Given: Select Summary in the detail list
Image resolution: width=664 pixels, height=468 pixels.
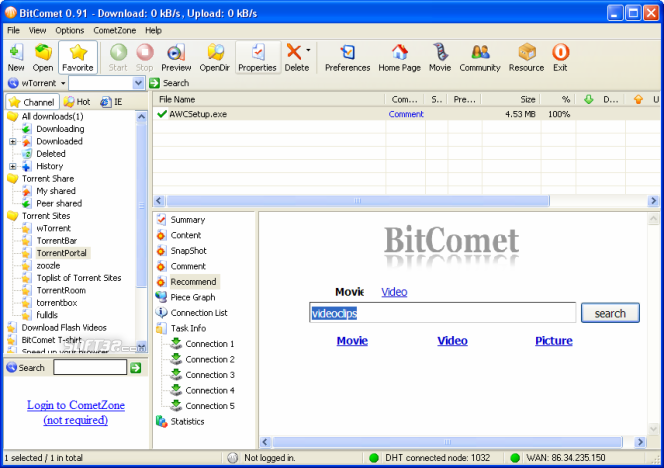Looking at the screenshot, I should pyautogui.click(x=188, y=220).
